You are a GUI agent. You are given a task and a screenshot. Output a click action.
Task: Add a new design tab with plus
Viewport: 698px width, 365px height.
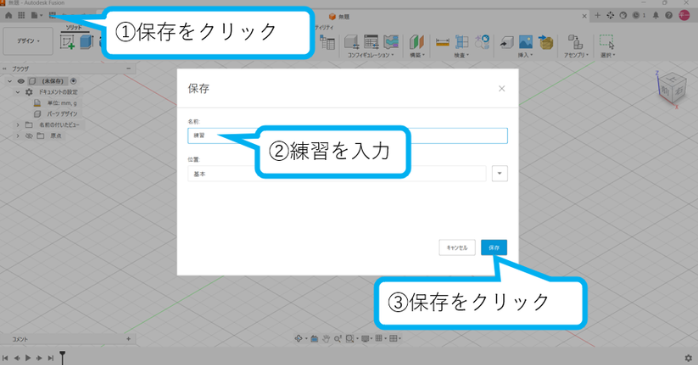click(597, 16)
